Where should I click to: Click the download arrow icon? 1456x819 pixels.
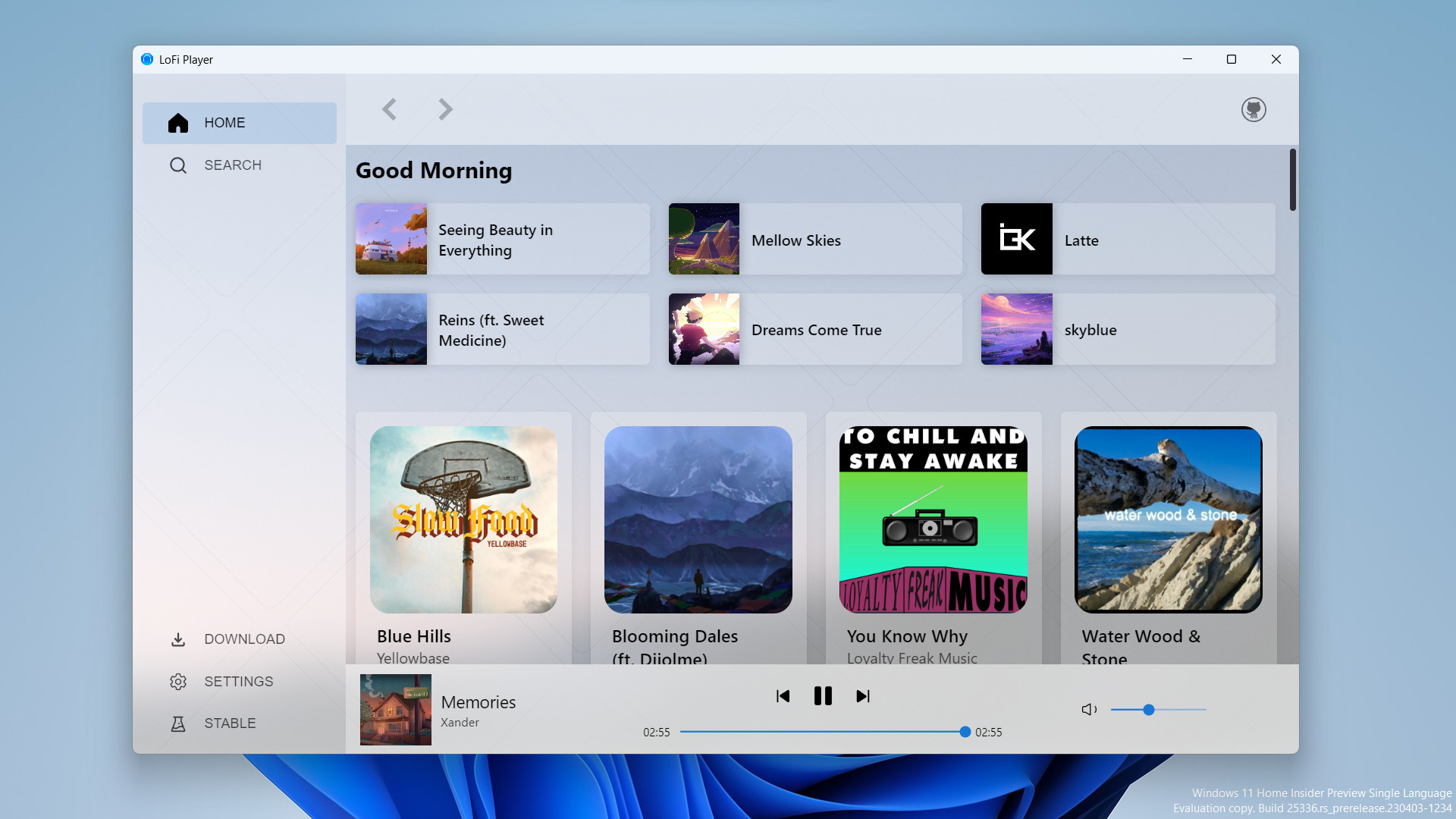[178, 639]
